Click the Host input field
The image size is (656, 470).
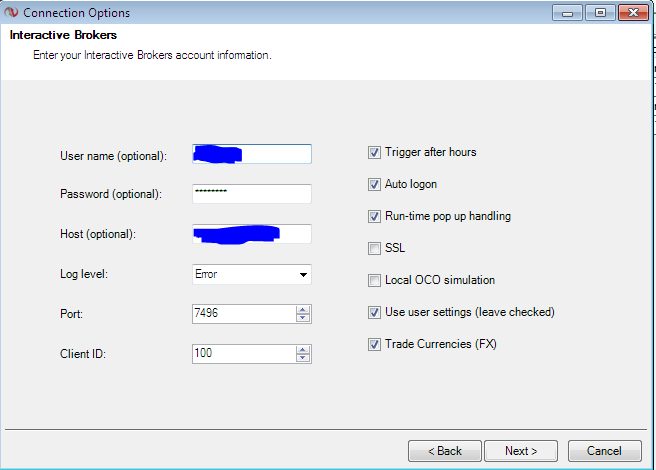(252, 234)
